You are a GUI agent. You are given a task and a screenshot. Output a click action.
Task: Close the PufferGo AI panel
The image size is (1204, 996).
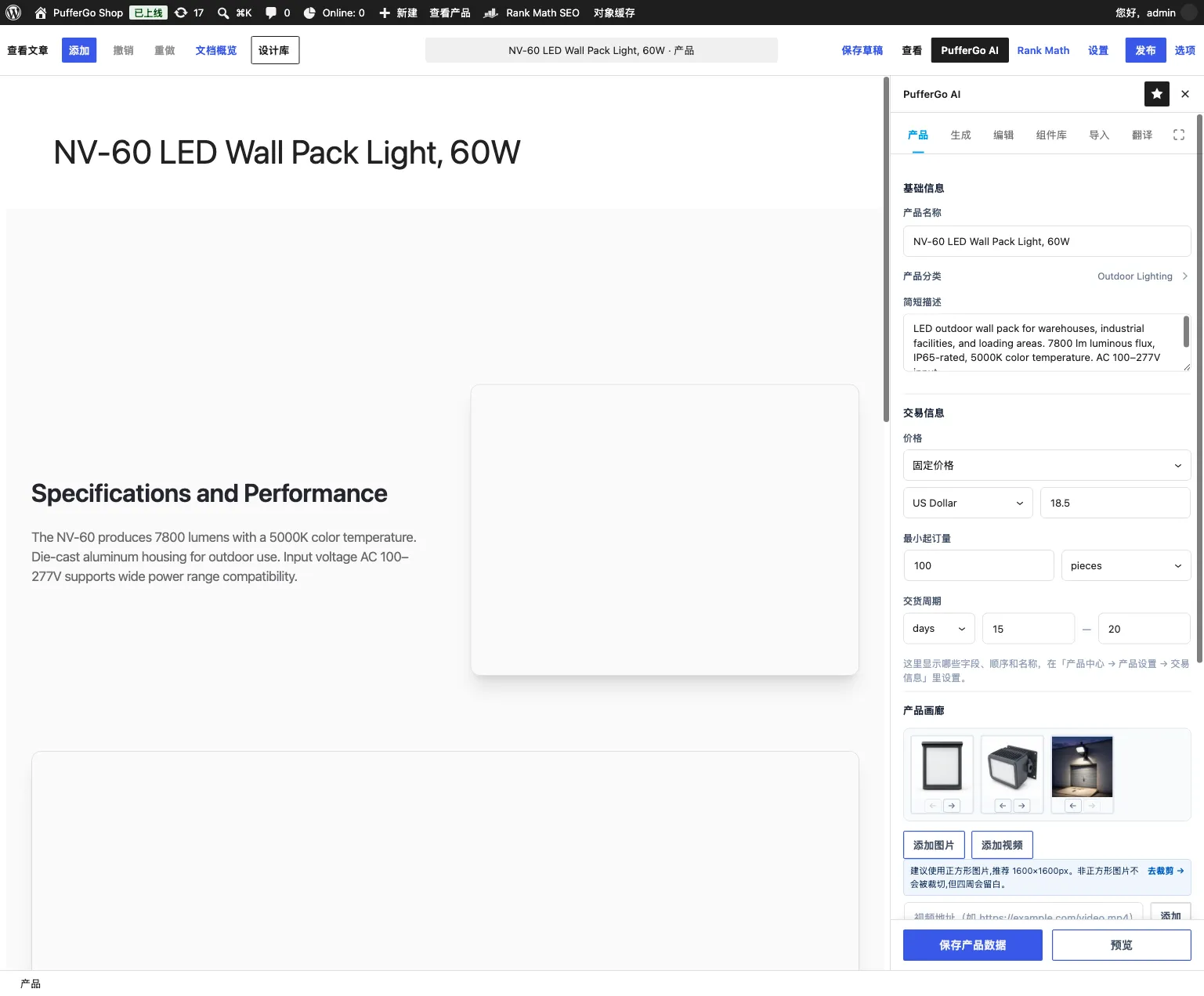coord(1185,94)
